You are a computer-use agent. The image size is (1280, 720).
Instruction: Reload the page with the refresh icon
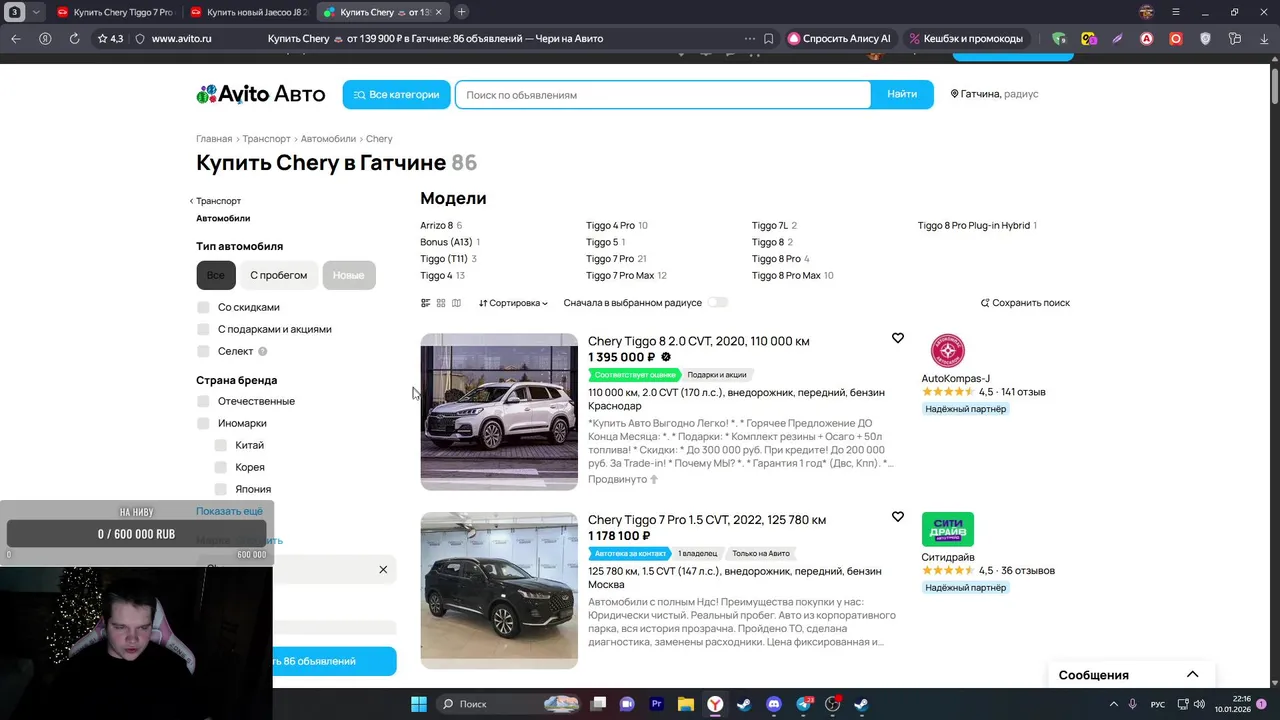coord(74,38)
